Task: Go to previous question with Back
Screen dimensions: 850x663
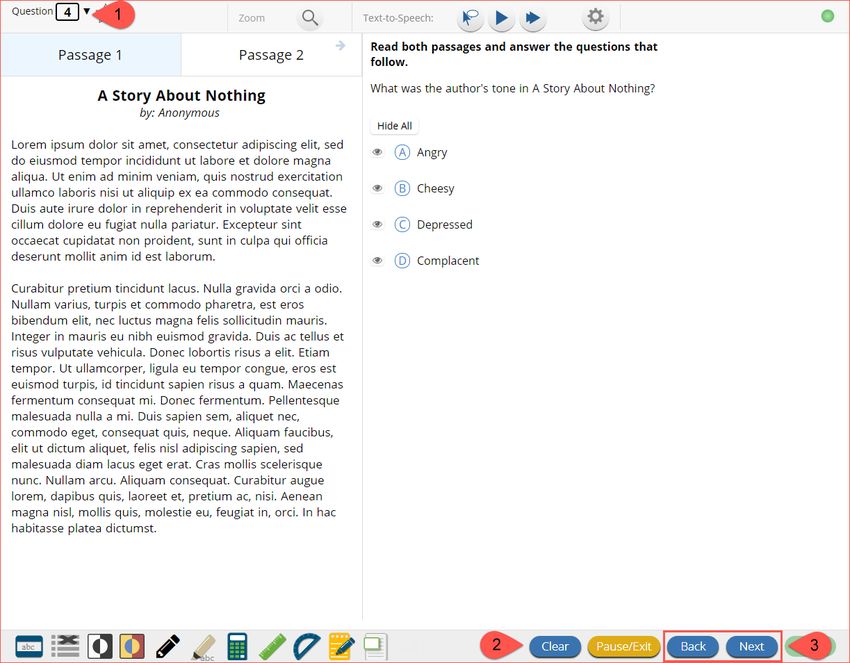Action: 693,646
